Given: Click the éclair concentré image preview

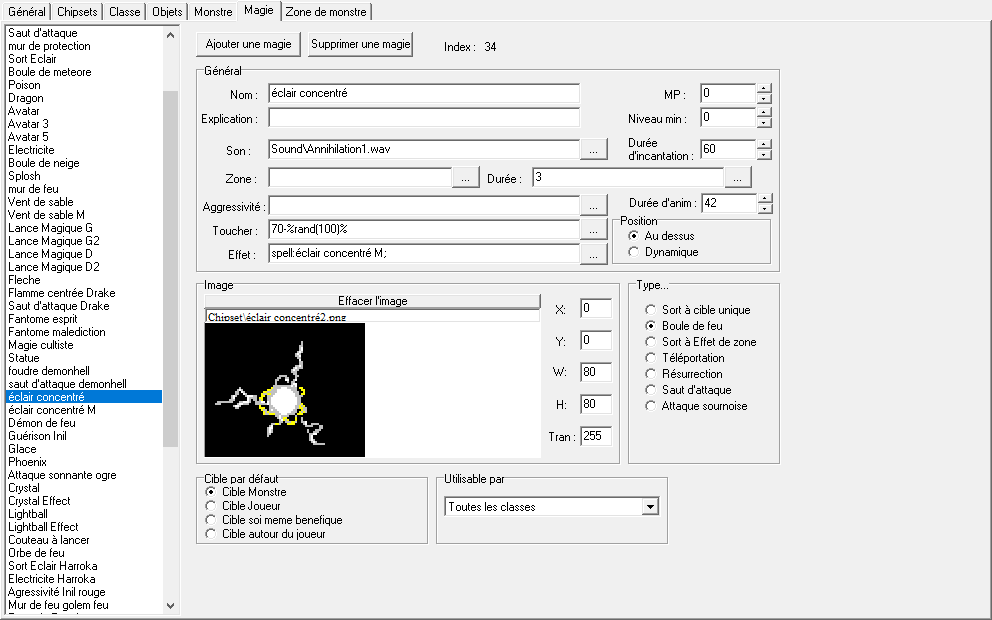Looking at the screenshot, I should click(285, 390).
